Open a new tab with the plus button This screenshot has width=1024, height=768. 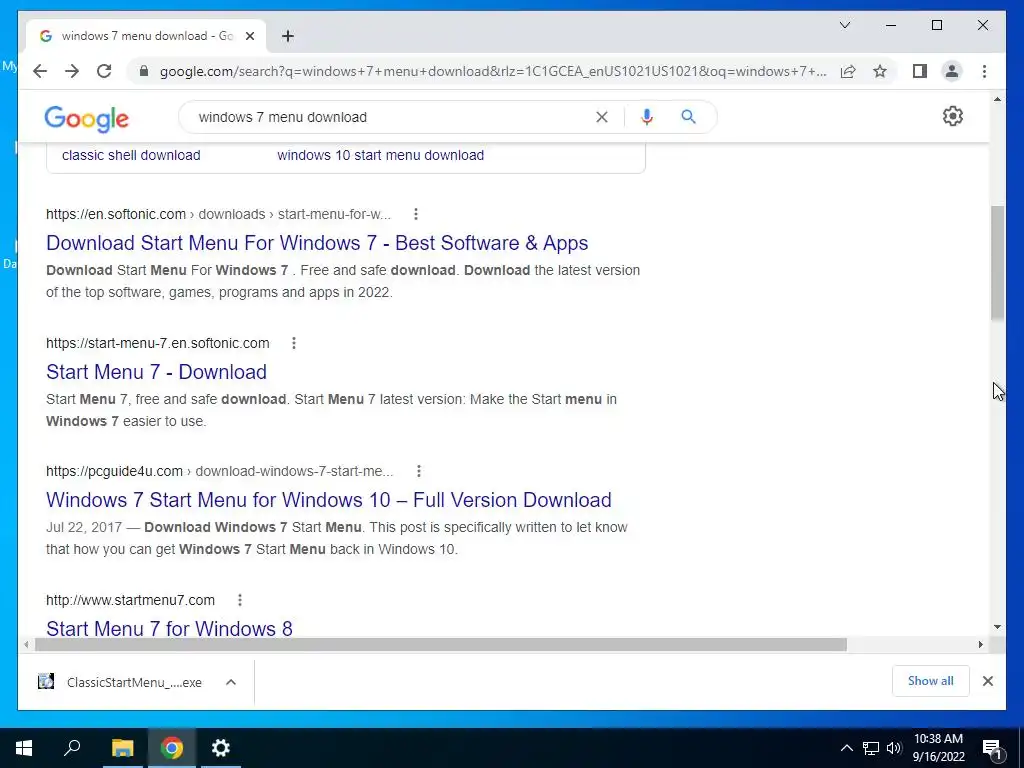tap(287, 36)
